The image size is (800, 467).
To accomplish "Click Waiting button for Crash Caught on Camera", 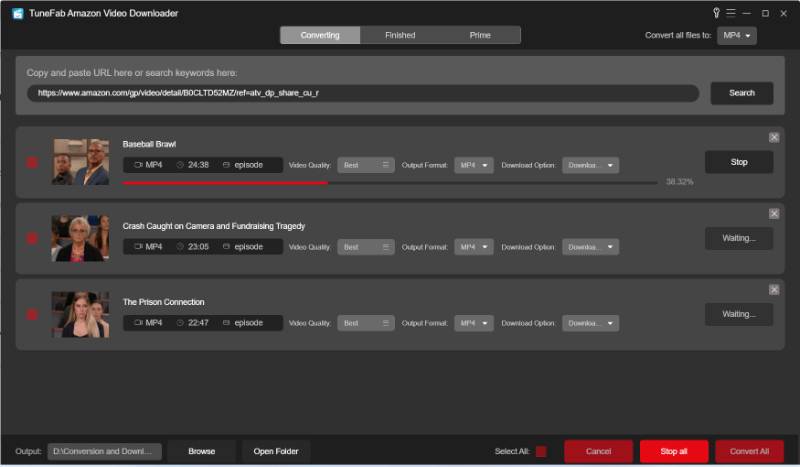I will (739, 238).
